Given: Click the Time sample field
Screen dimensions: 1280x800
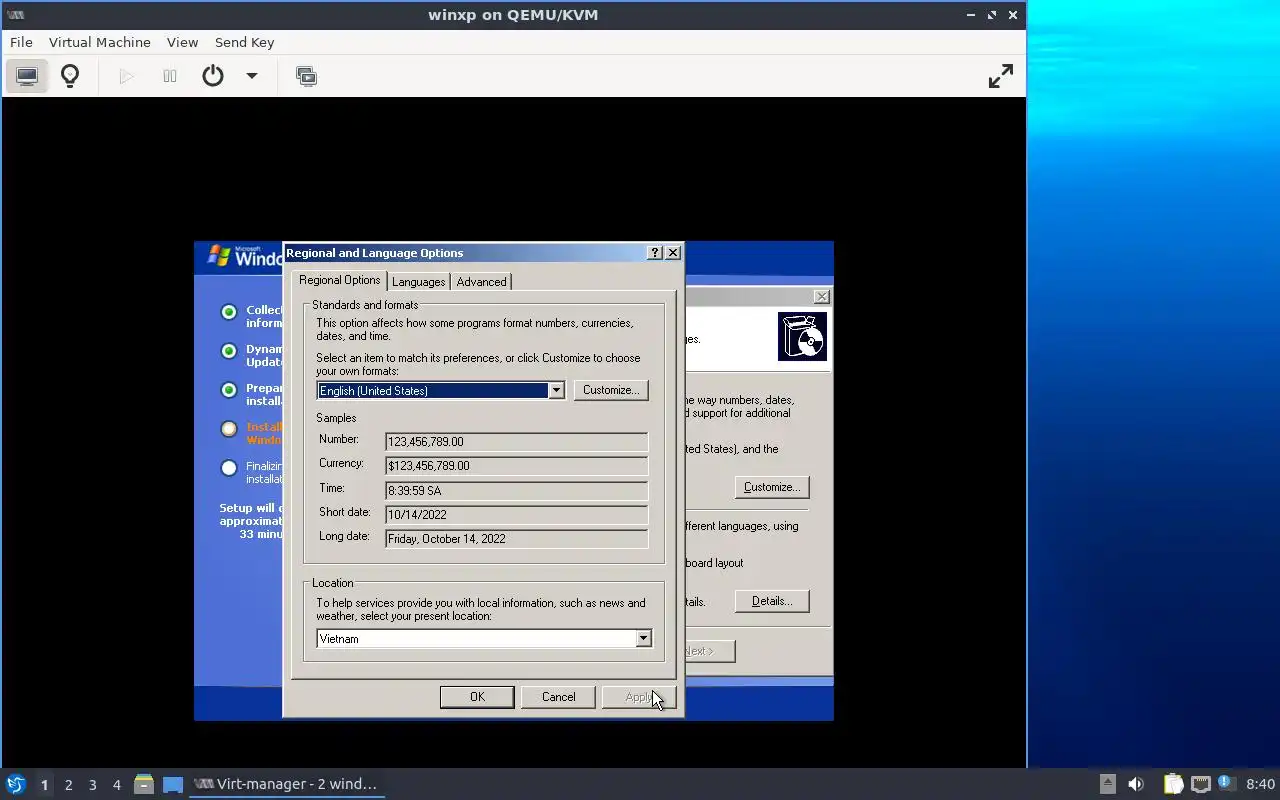Looking at the screenshot, I should pos(516,490).
